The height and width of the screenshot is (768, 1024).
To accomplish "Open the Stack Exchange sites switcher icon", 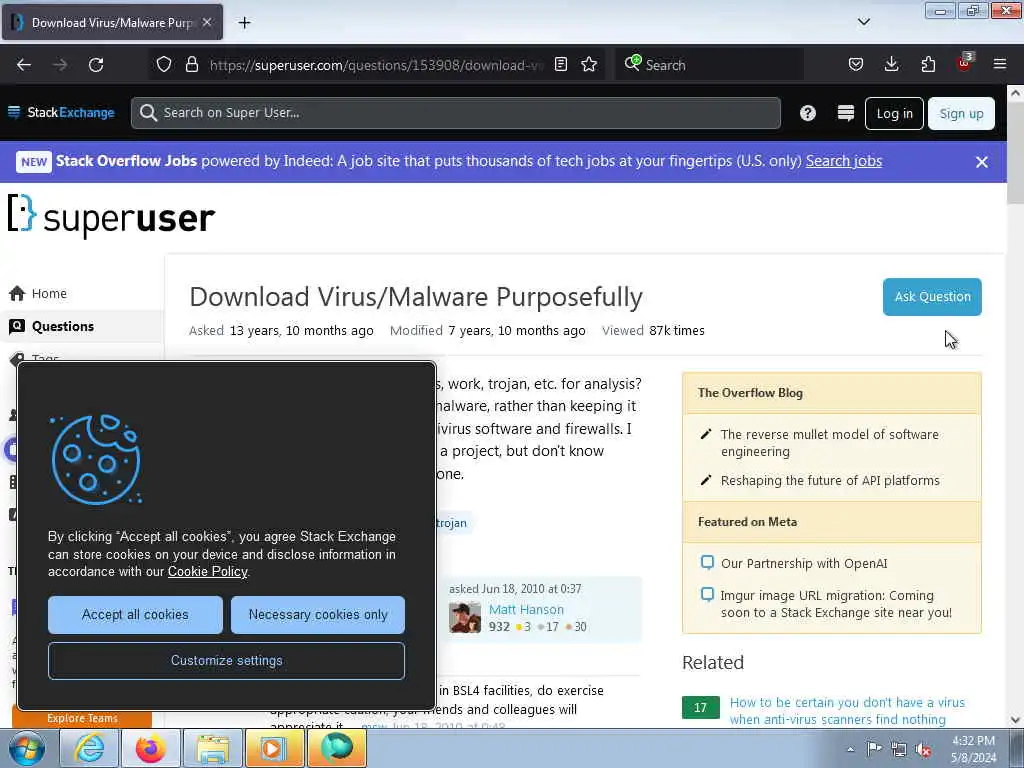I will [846, 113].
